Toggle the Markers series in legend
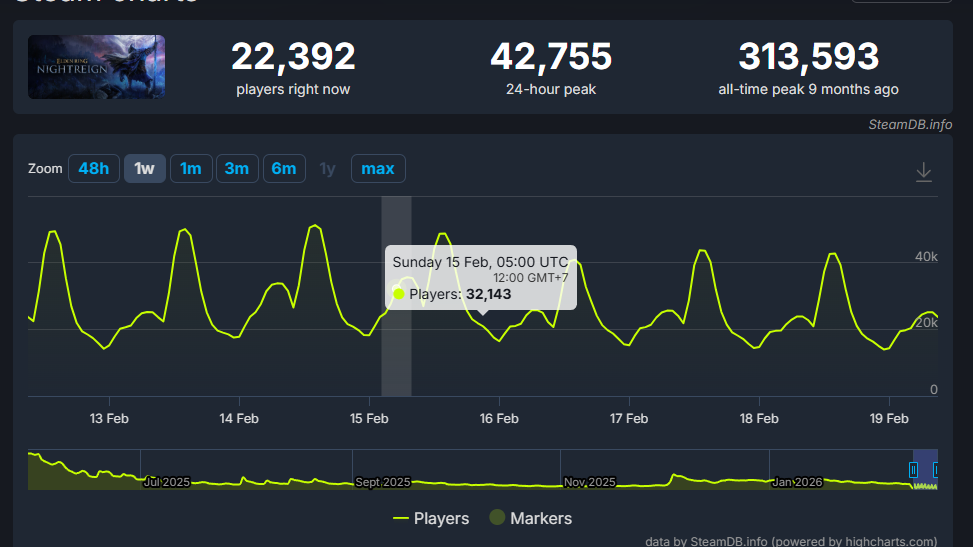 click(531, 518)
